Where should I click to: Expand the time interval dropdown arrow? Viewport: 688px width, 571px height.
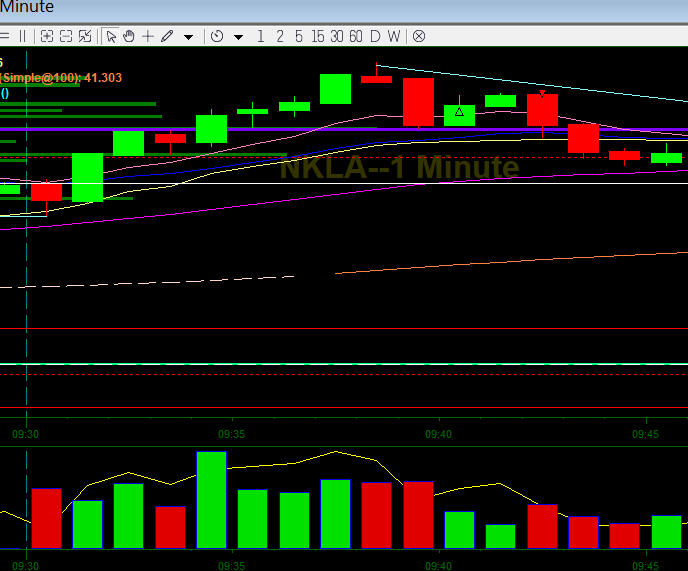tap(238, 37)
